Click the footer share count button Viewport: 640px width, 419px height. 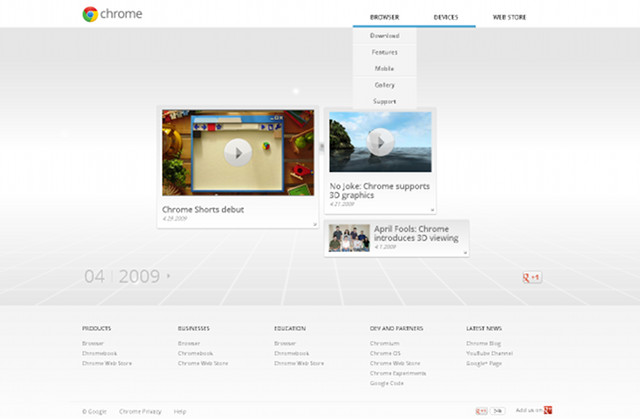click(x=498, y=411)
